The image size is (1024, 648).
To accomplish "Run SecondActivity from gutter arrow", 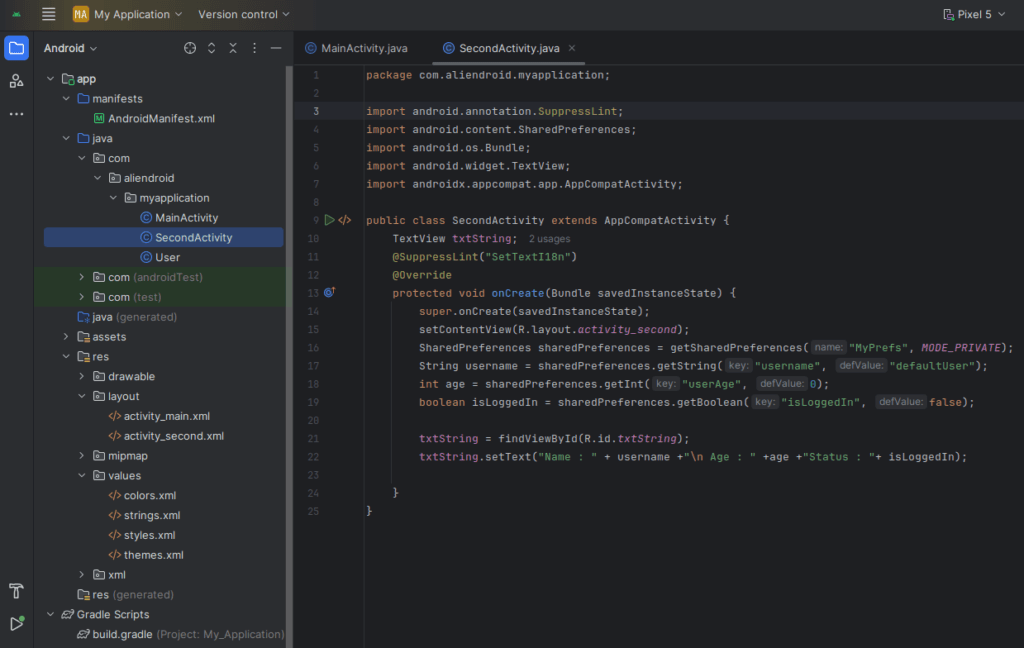I will (329, 220).
